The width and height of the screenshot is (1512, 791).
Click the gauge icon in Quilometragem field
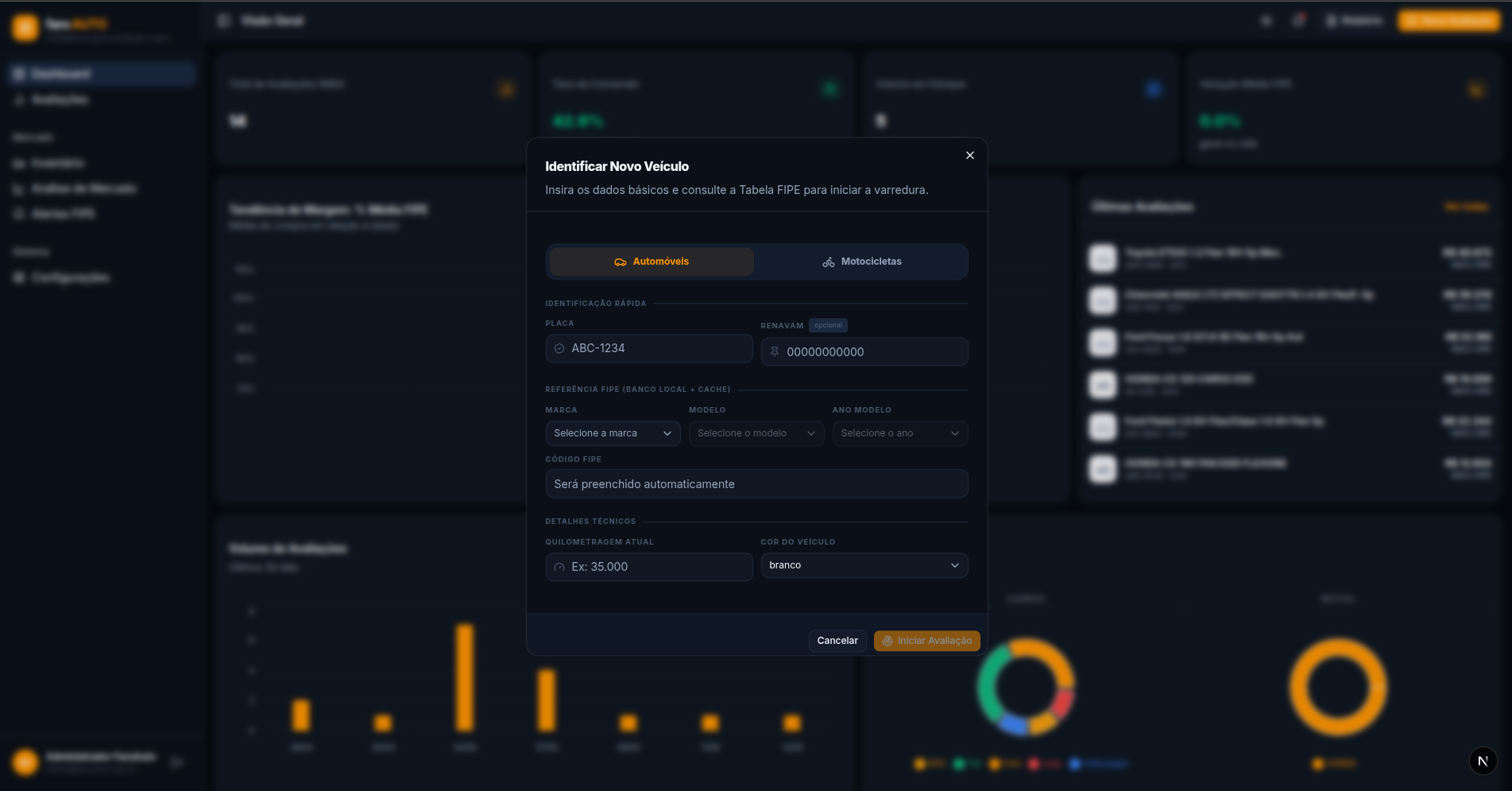pos(559,567)
